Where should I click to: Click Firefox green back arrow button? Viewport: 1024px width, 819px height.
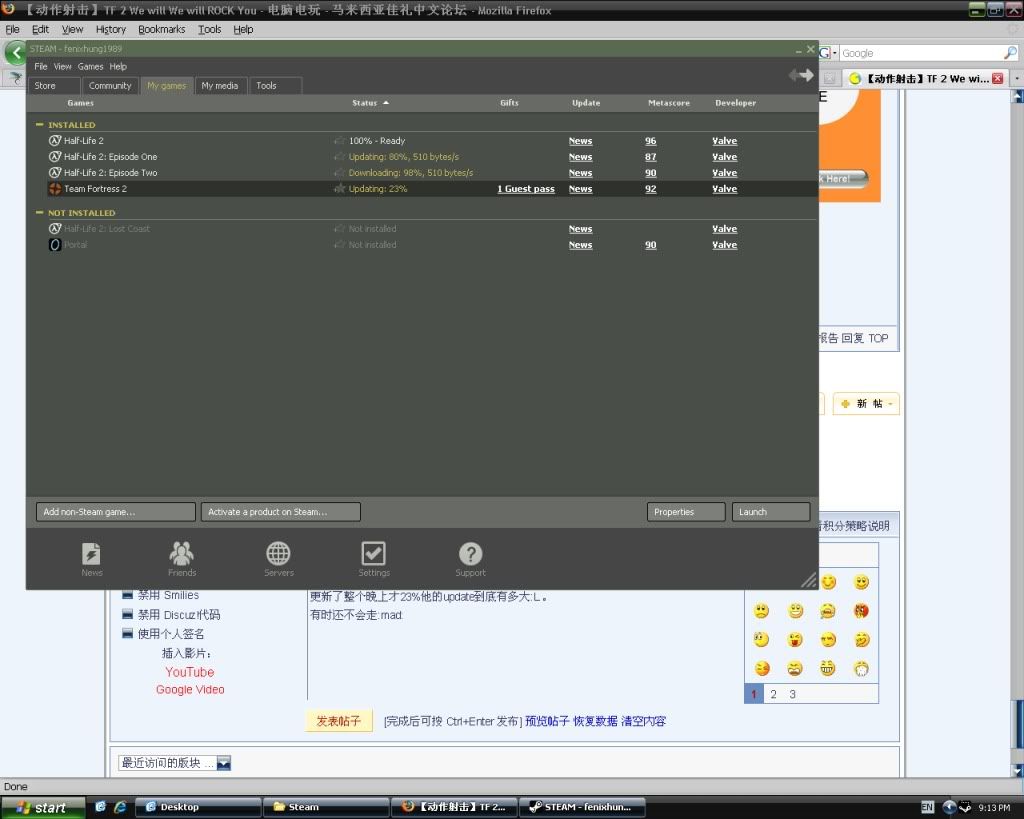coord(14,53)
